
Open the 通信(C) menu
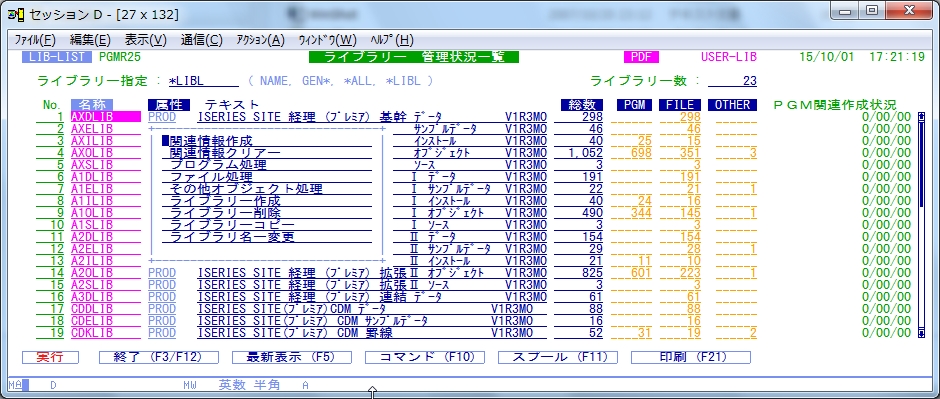[x=201, y=40]
